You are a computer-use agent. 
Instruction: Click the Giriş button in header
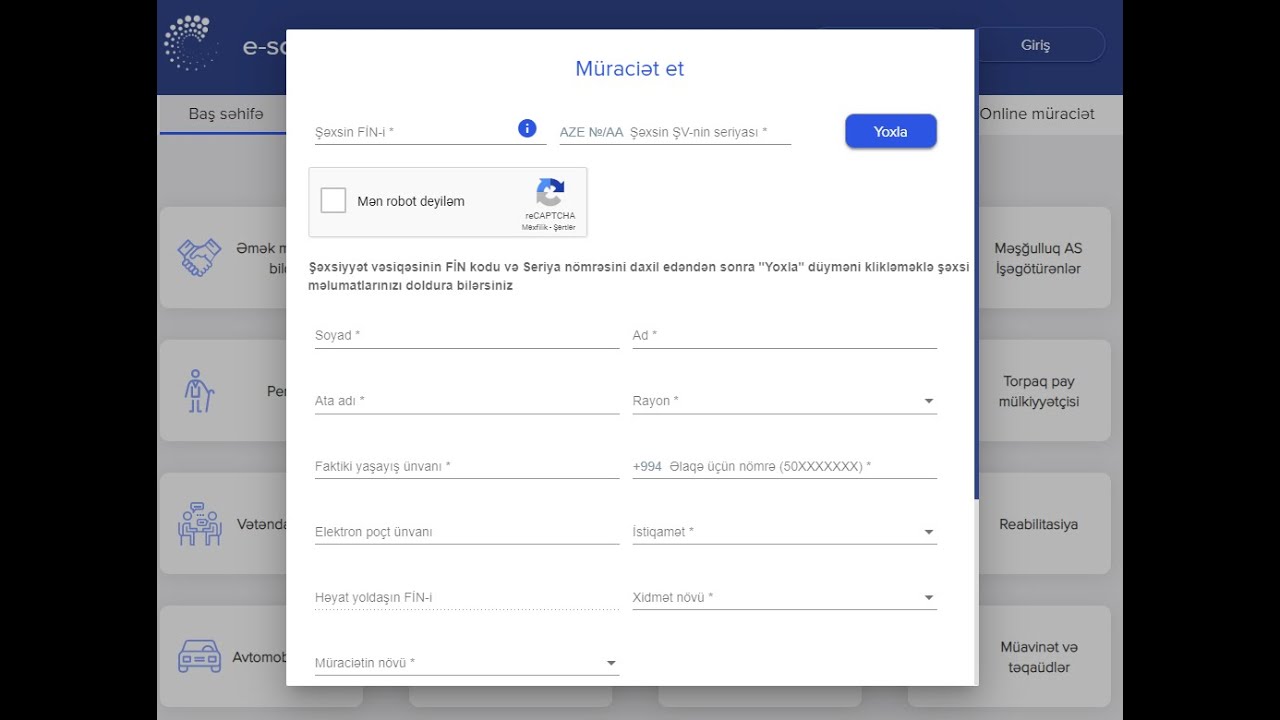[1036, 45]
